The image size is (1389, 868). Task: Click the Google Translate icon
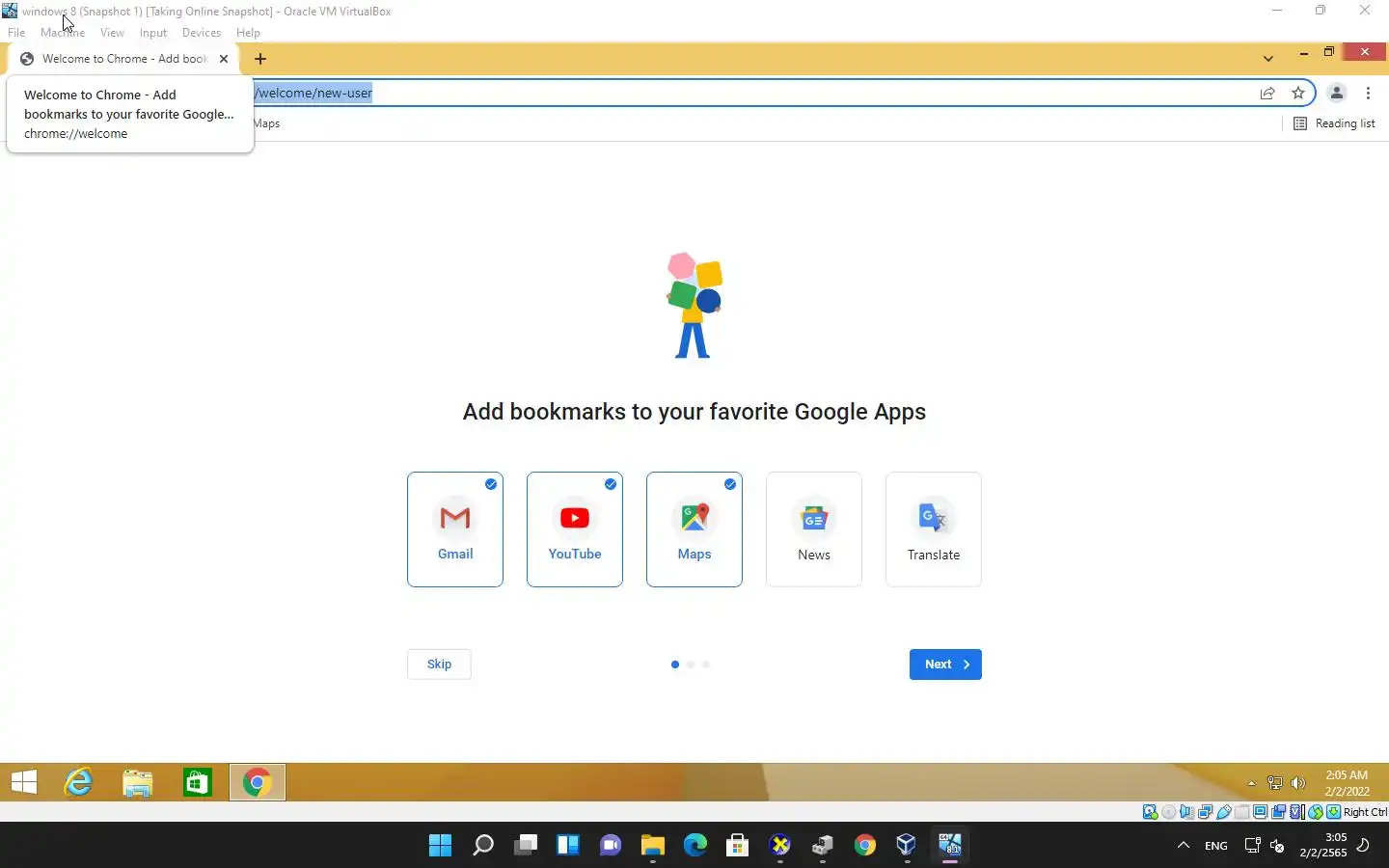[933, 518]
